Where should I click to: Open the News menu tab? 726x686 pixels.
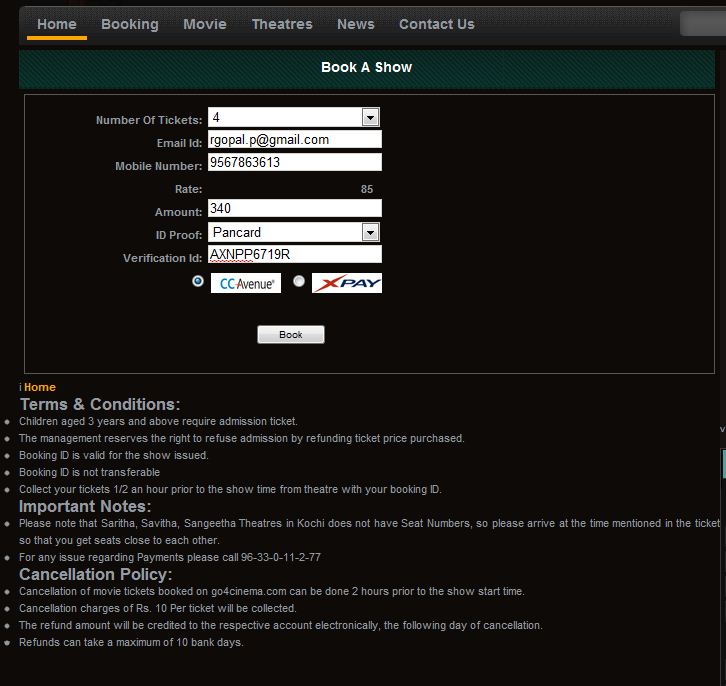[356, 24]
